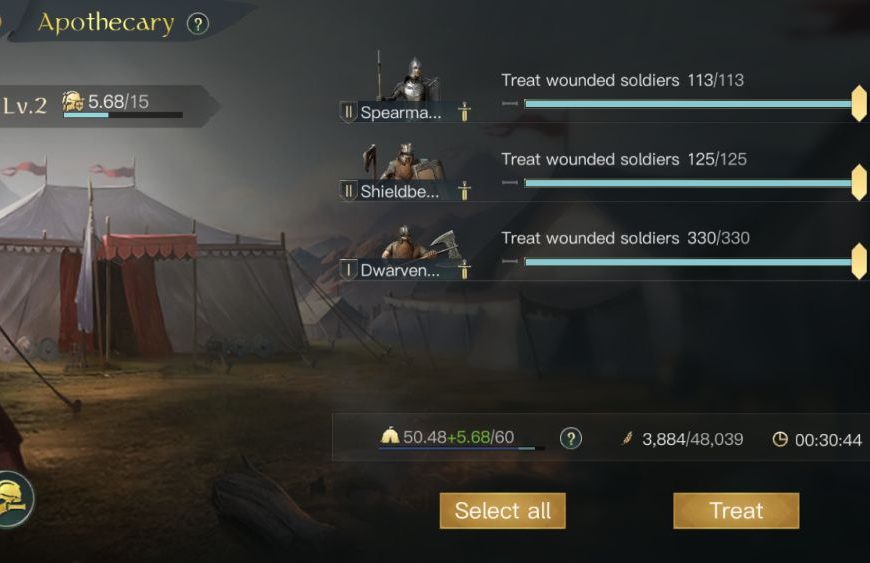The image size is (870, 563).
Task: Tap sword icon beside Dwarven label
Action: 464,270
